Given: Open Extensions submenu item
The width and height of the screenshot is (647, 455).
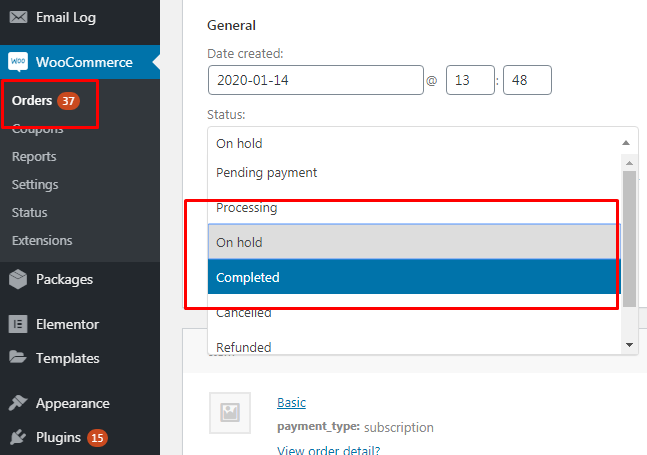Looking at the screenshot, I should point(42,240).
